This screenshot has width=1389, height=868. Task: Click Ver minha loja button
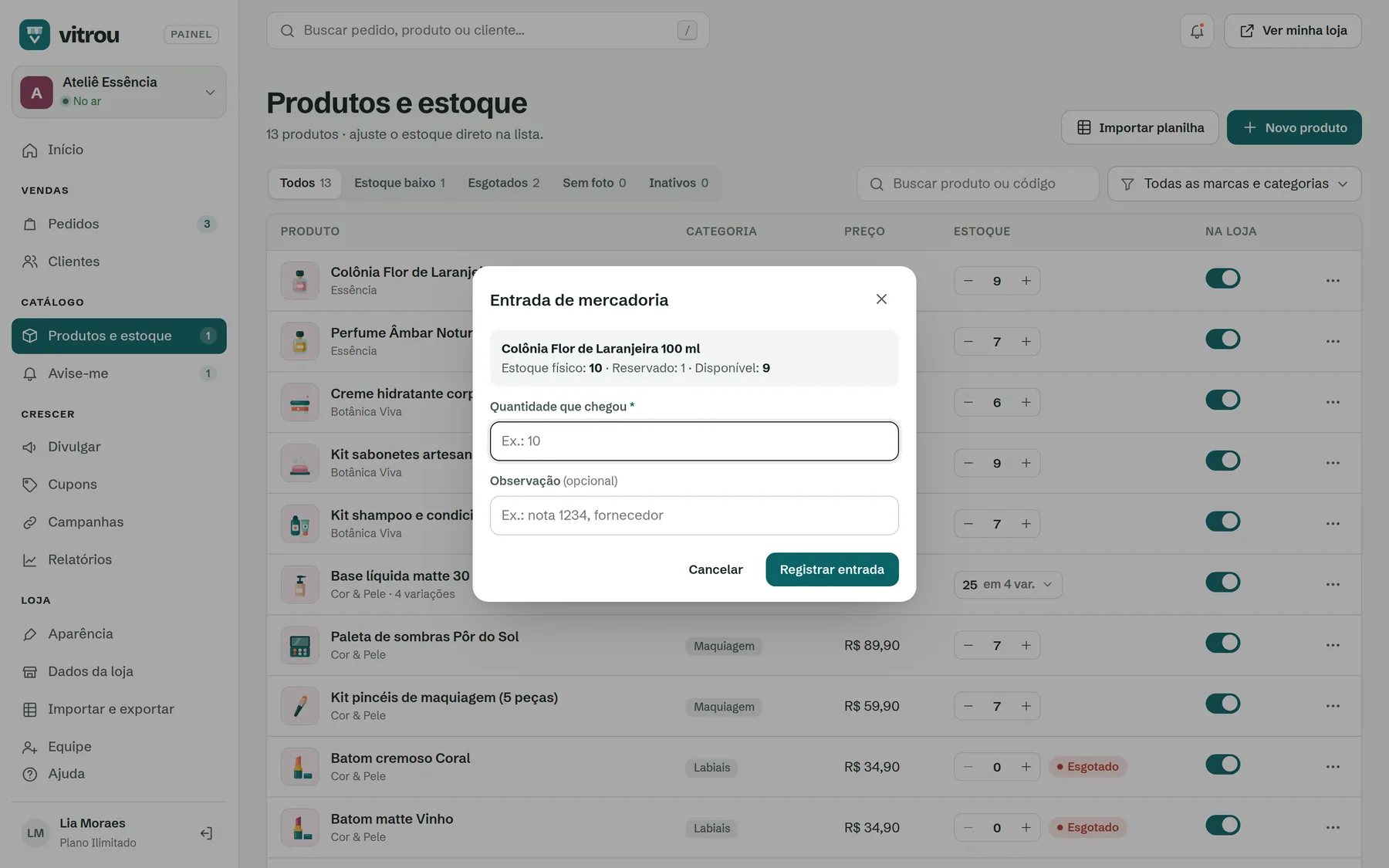point(1293,31)
